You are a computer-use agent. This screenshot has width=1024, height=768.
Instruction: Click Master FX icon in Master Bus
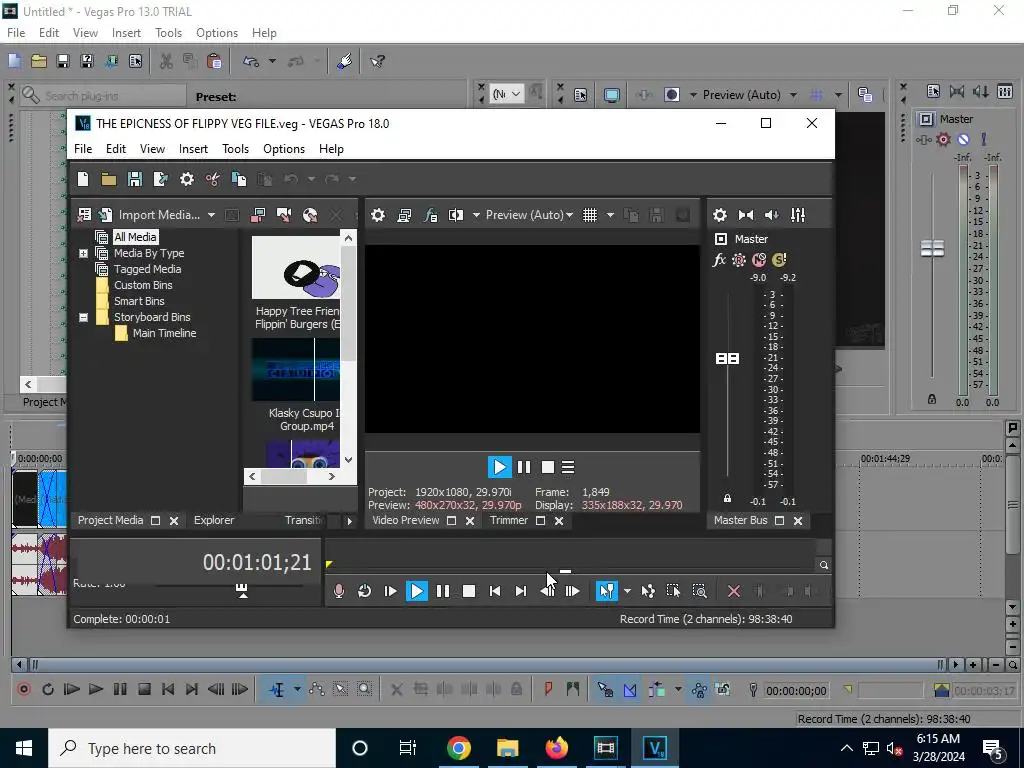coord(719,260)
